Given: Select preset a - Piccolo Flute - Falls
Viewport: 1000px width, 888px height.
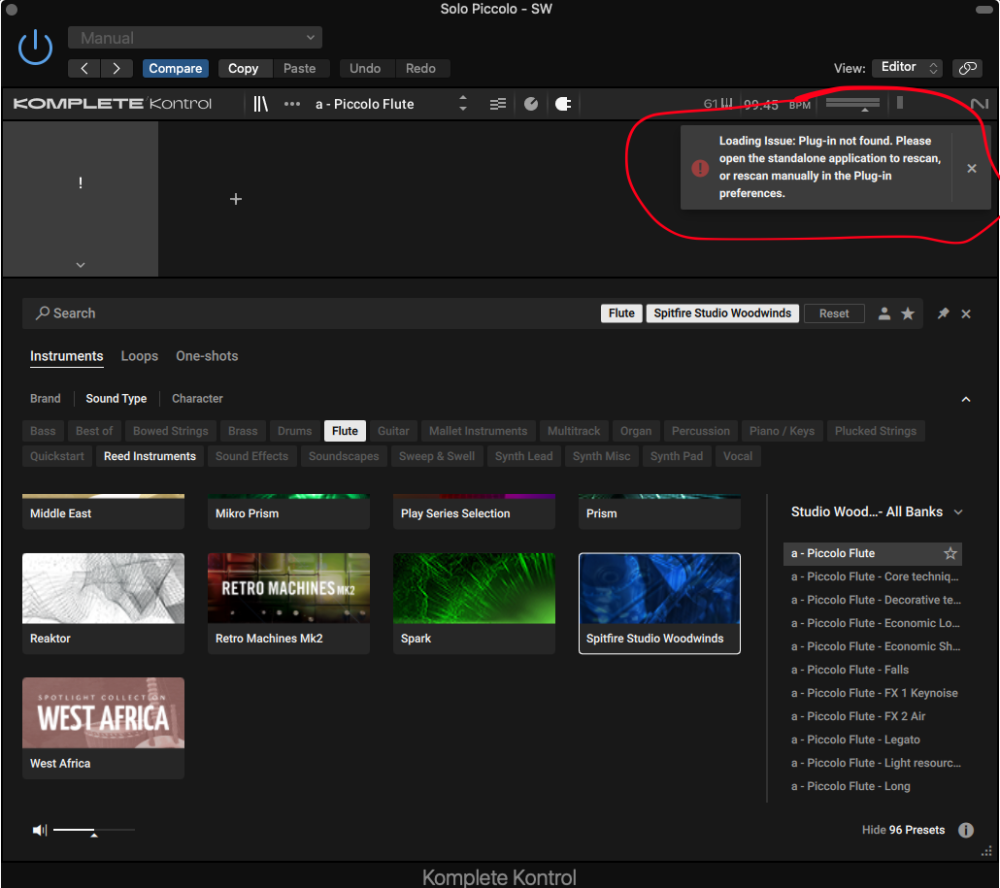Looking at the screenshot, I should [850, 670].
